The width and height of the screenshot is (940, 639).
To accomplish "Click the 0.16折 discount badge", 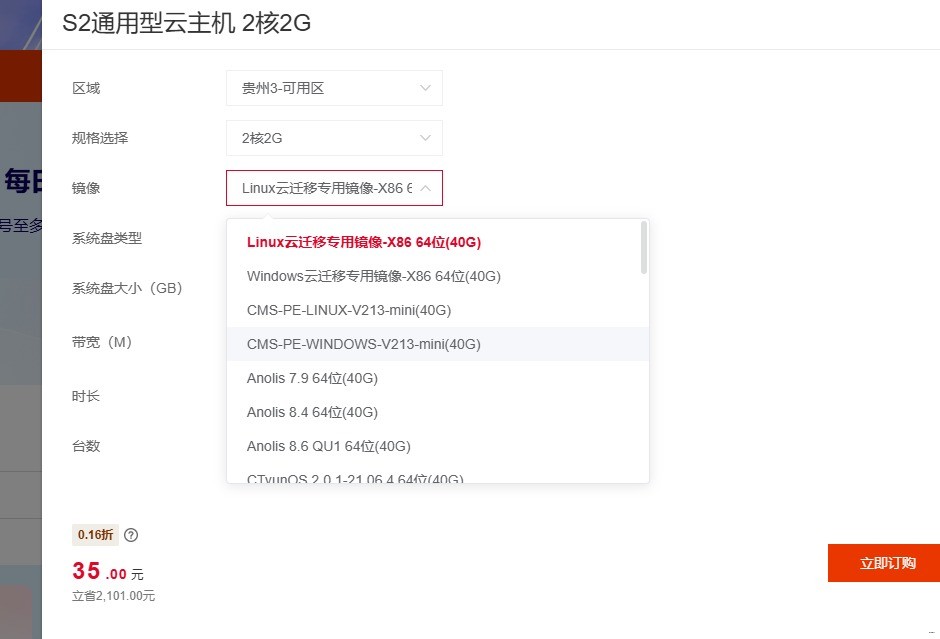I will [95, 535].
